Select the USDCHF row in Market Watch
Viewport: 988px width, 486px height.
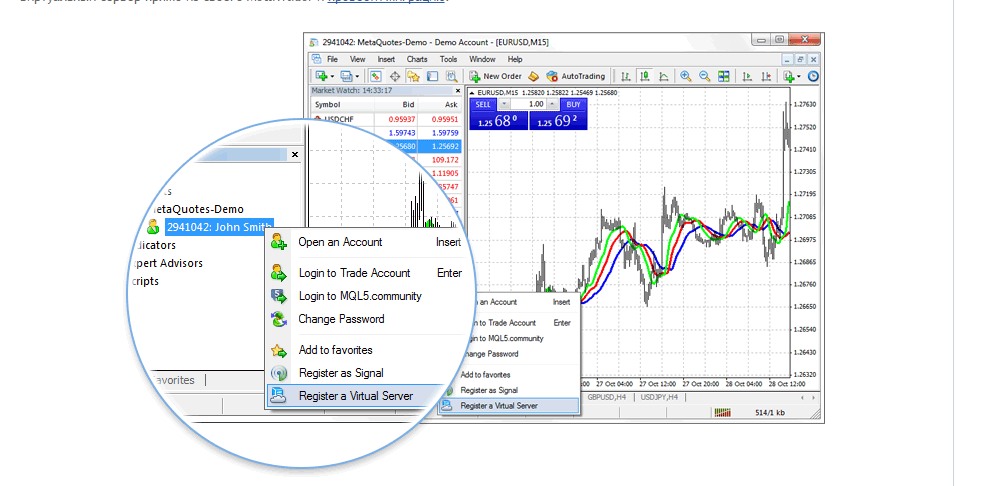387,119
